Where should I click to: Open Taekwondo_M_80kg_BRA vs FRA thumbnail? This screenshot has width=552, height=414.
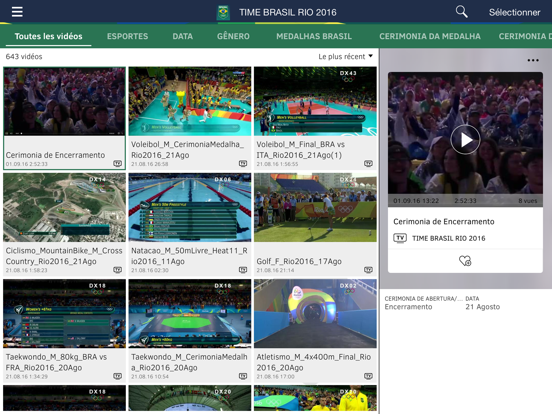click(64, 314)
